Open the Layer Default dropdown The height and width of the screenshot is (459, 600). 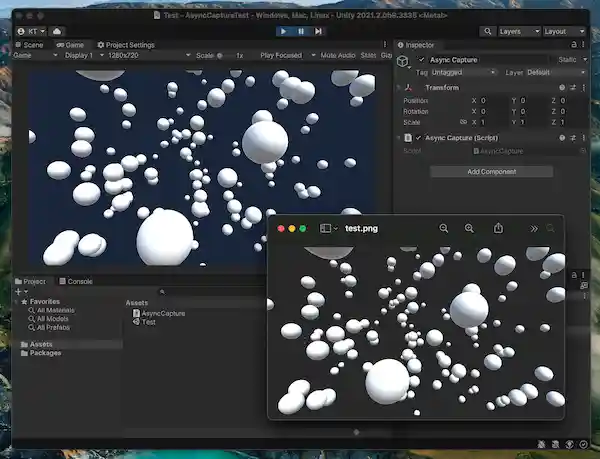tap(556, 72)
